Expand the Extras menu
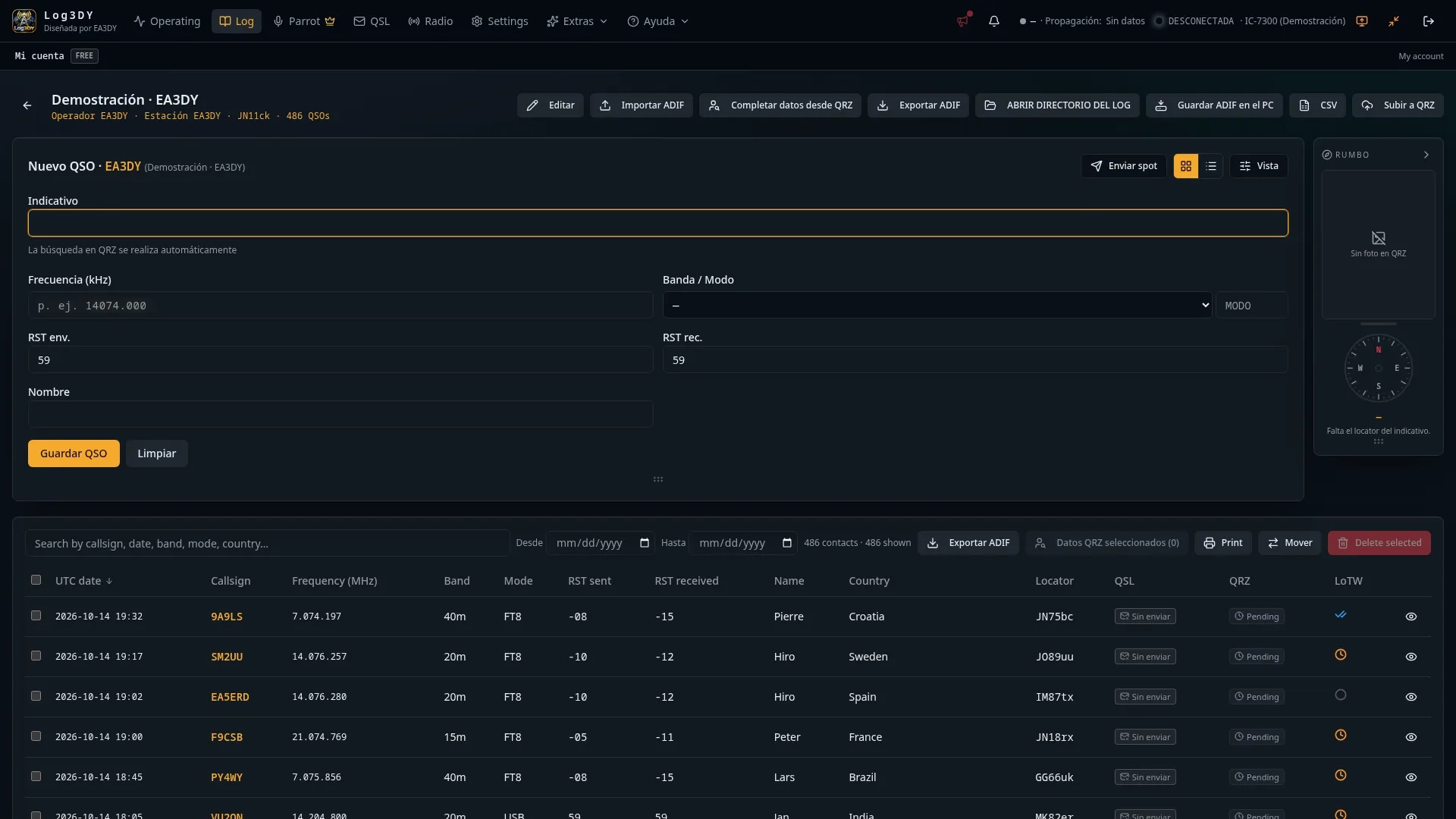Viewport: 1456px width, 819px height. [577, 21]
